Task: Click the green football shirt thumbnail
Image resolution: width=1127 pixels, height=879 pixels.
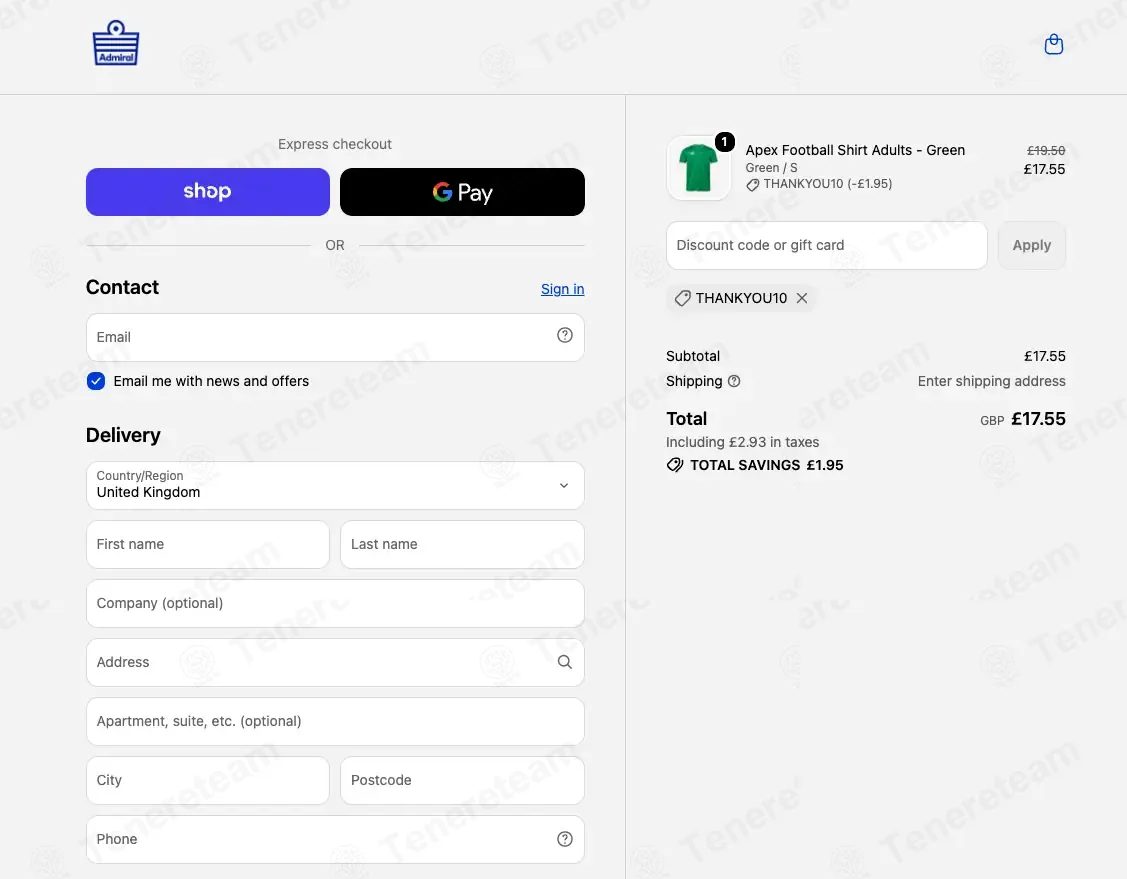Action: (699, 167)
